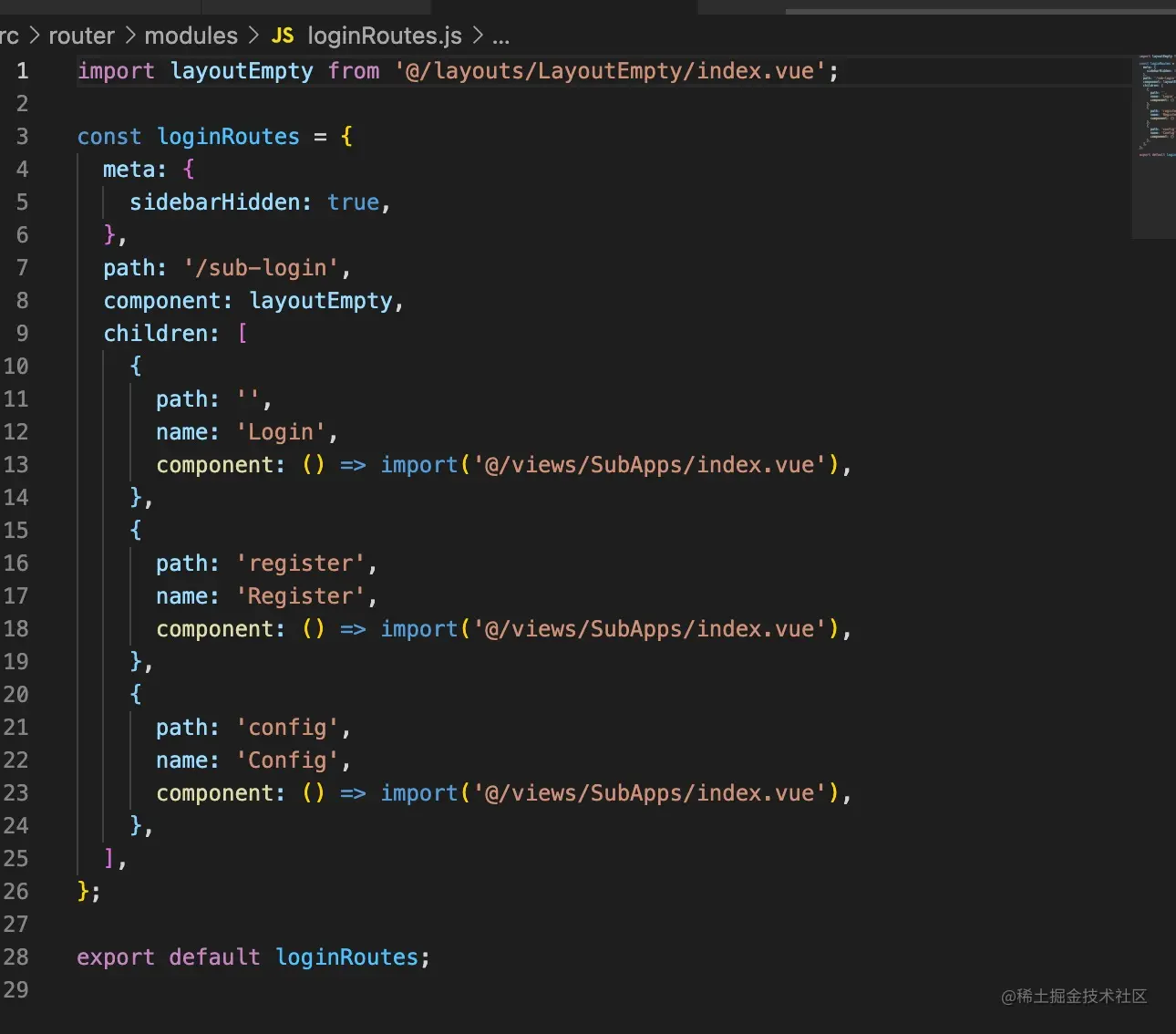Click the 'from' keyword on line 1
Screen dimensions: 1176x1034
point(354,71)
